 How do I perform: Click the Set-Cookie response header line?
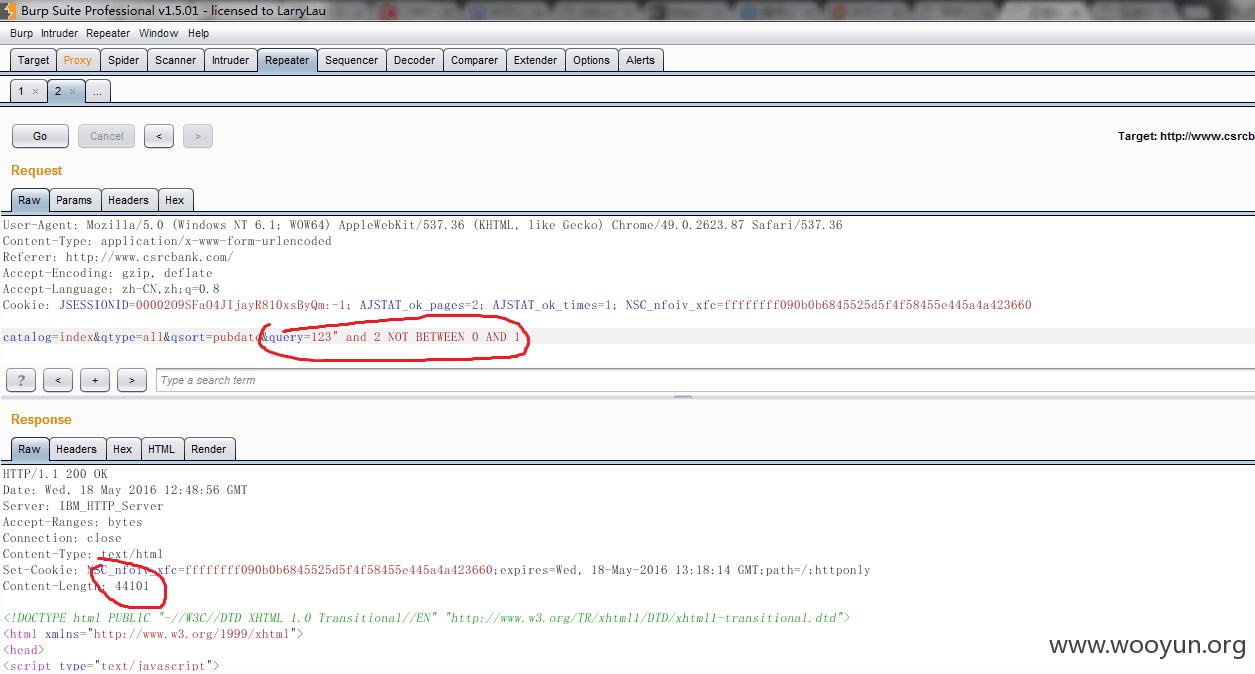pos(436,570)
